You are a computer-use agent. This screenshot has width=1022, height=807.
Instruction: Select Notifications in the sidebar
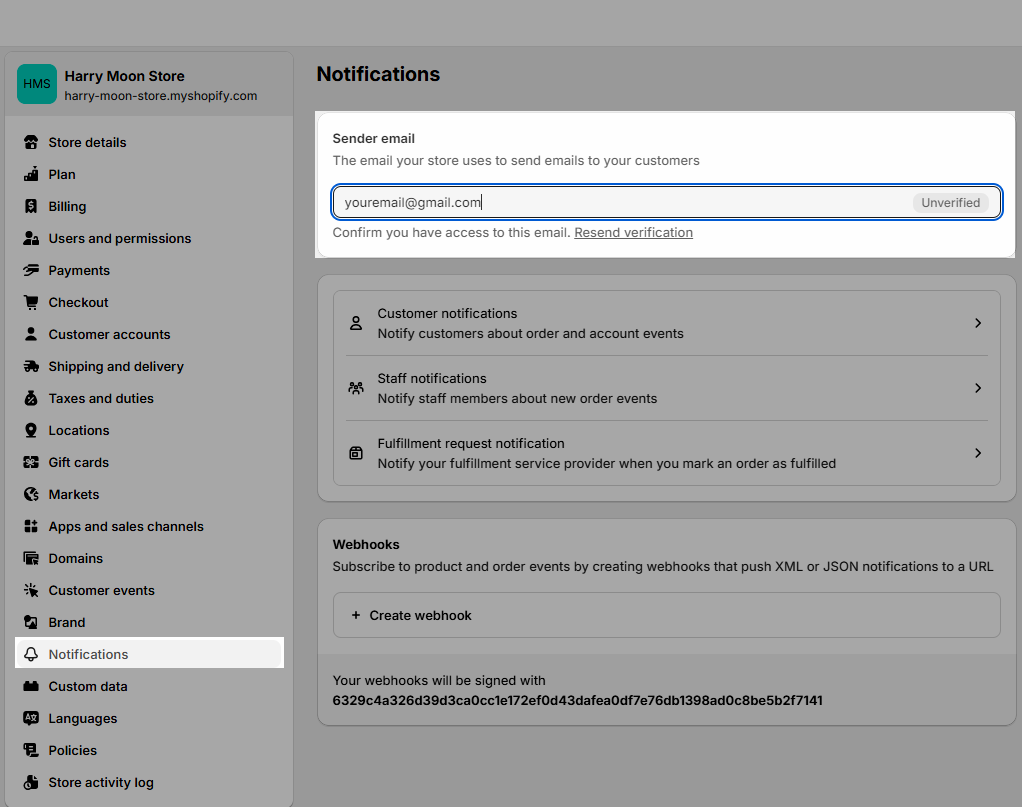point(149,654)
